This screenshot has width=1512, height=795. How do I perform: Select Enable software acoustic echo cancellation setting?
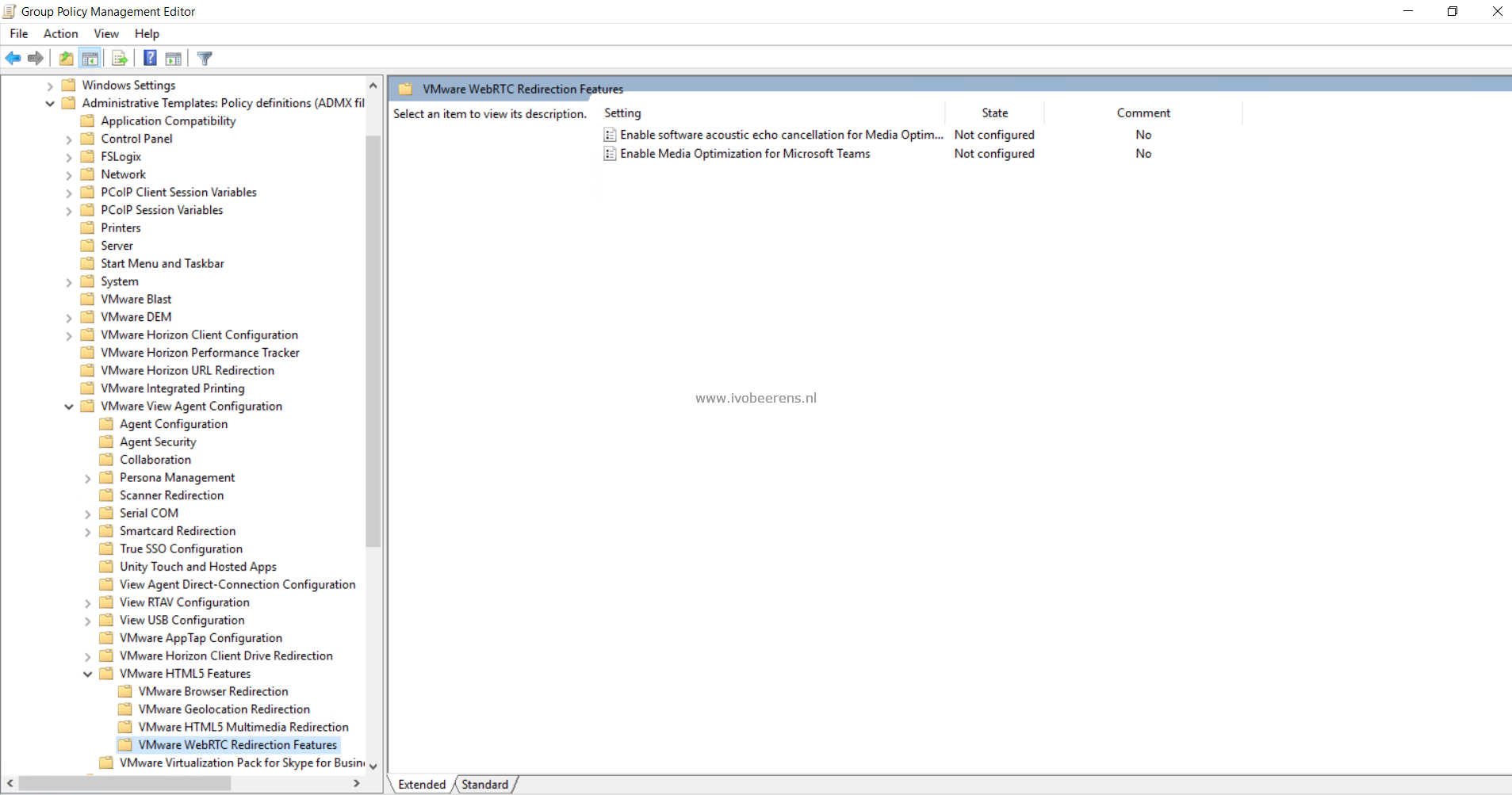[782, 135]
